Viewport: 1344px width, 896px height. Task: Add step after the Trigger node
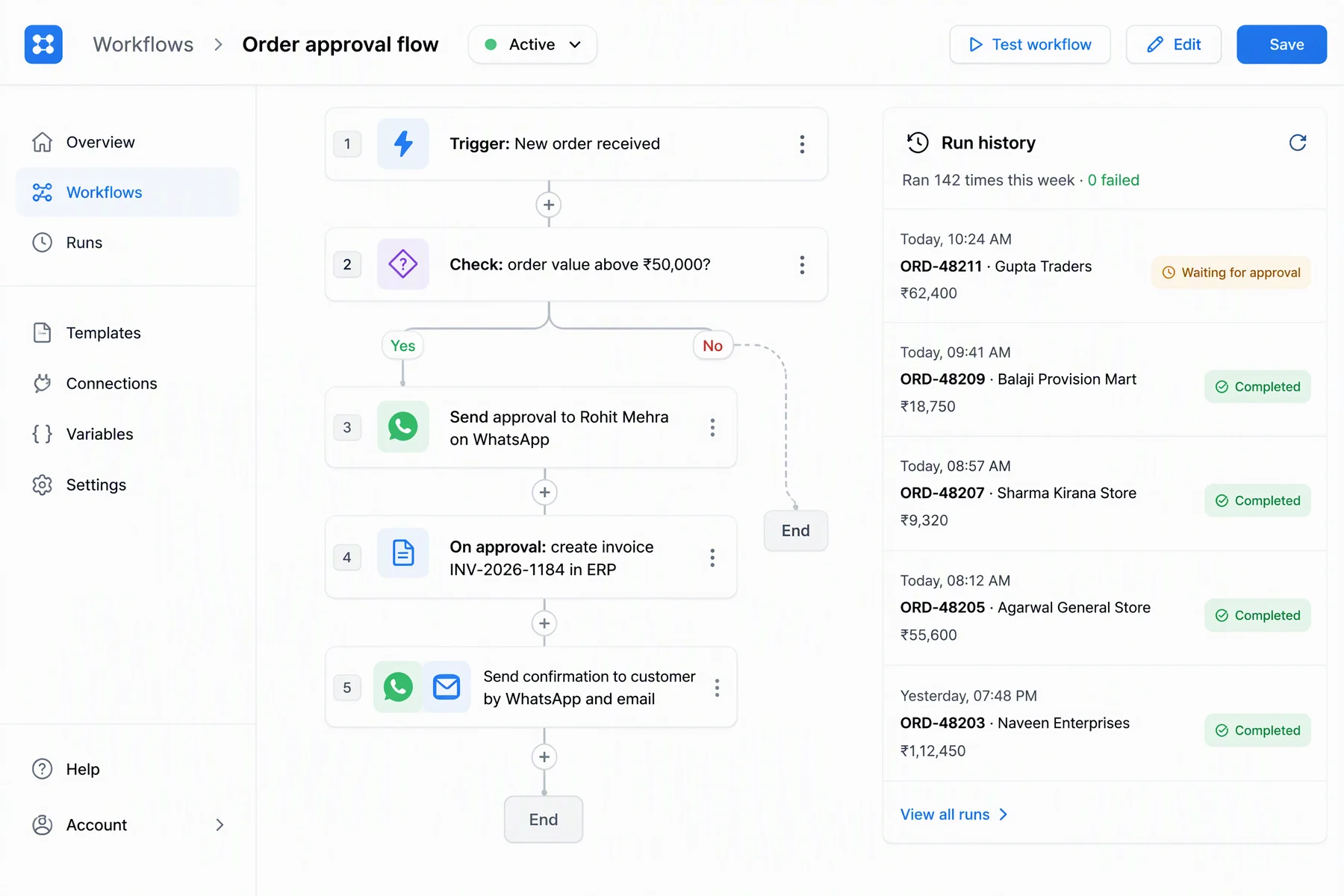click(549, 205)
